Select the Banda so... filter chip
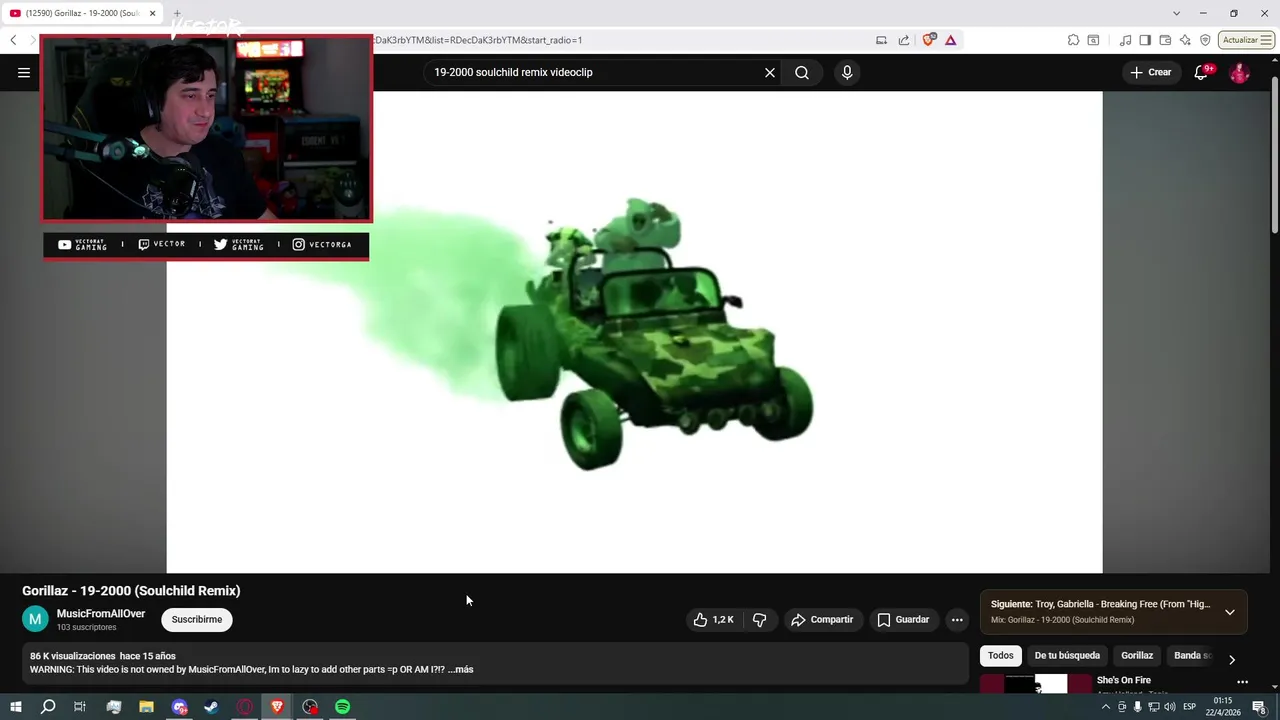 pyautogui.click(x=1192, y=656)
